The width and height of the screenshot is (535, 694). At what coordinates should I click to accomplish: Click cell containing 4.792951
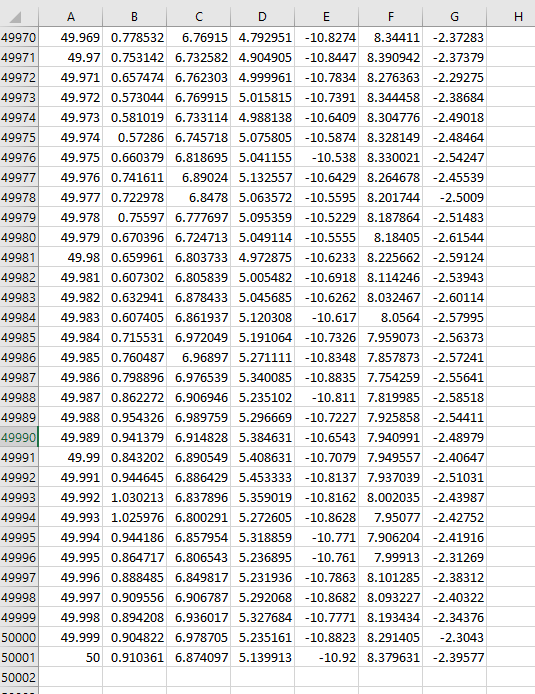[262, 38]
